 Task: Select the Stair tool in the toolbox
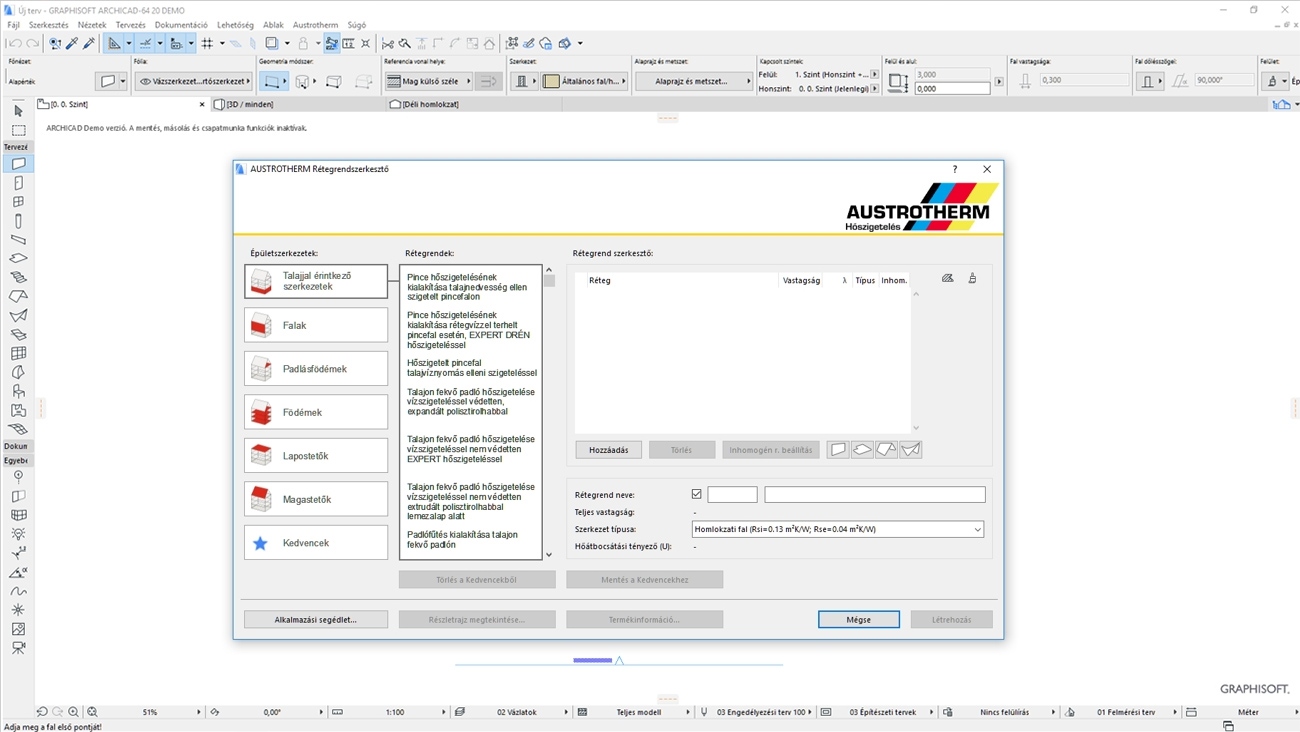click(18, 278)
